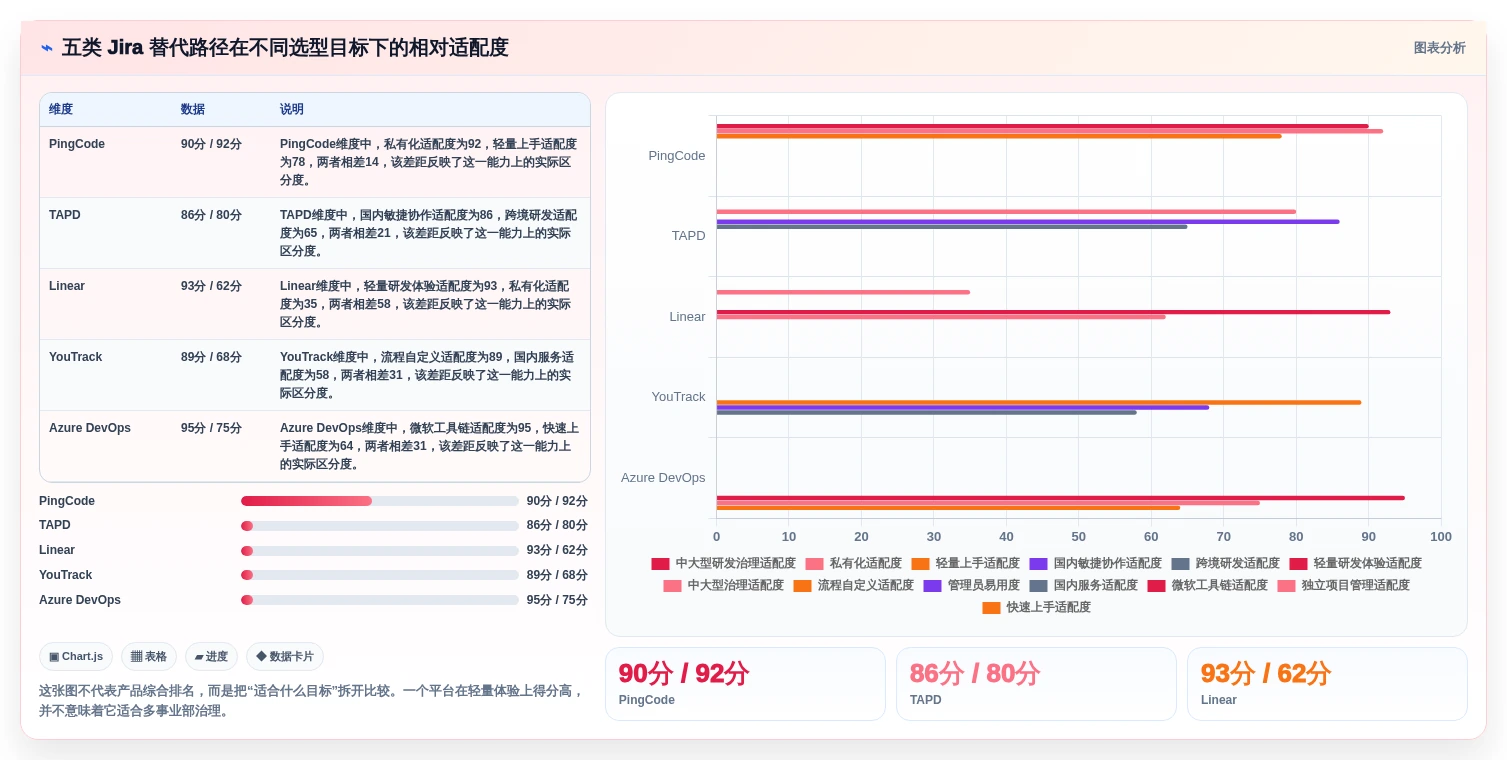Click the YouTrack orange 89 bar
Viewport: 1507px width, 760px height.
(1039, 402)
